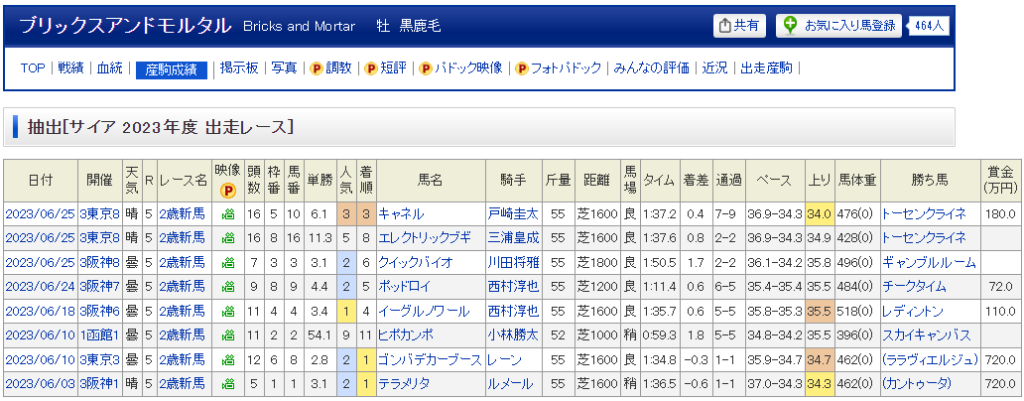Open winning horse link トーセンクライネ in first row
This screenshot has height=401, width=1024.
924,214
